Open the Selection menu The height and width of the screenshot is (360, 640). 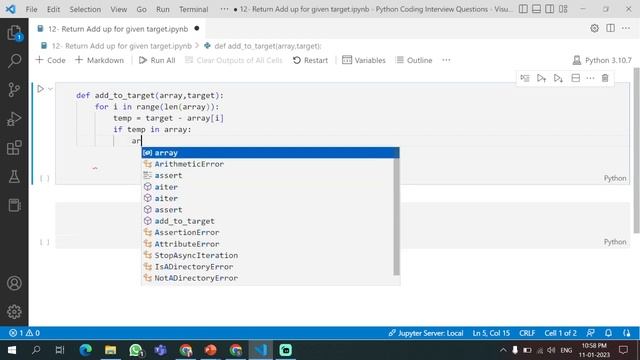click(85, 9)
